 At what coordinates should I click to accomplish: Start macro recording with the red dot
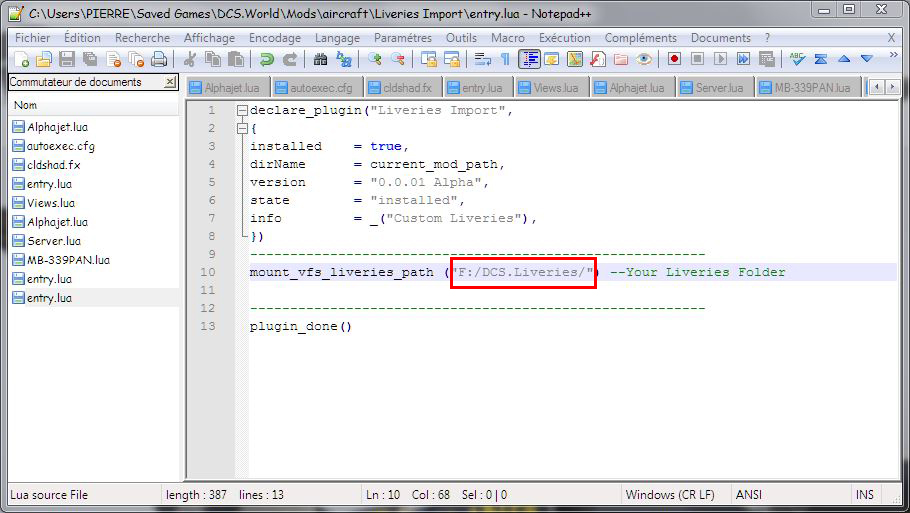point(674,59)
